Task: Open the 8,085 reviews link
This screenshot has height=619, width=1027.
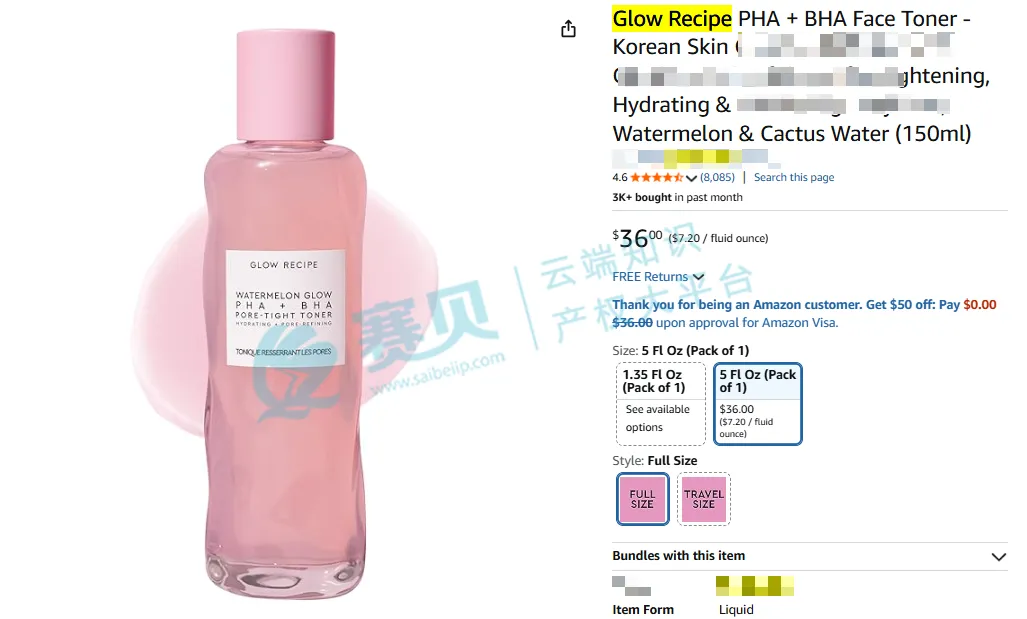Action: tap(717, 178)
